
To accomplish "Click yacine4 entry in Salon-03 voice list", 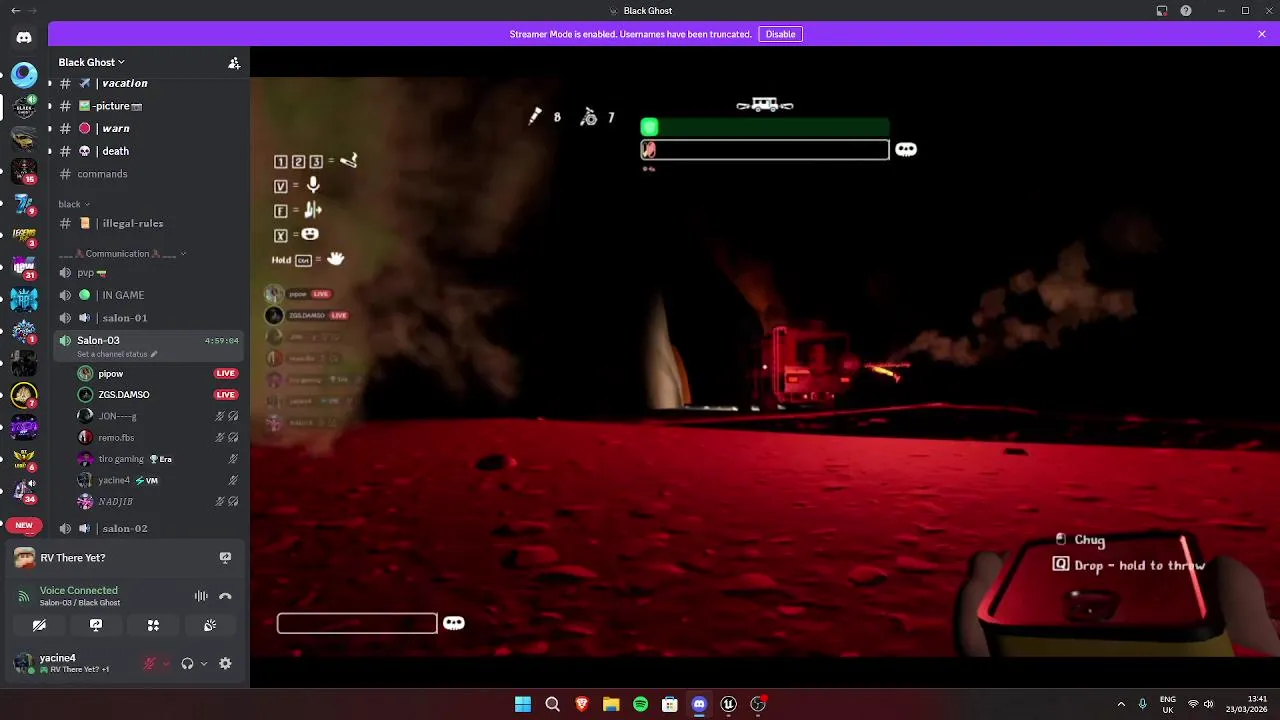I will (x=158, y=480).
